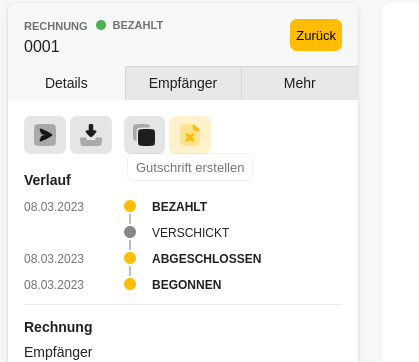Click the date next to ABGESCHLOSSEN
The height and width of the screenshot is (362, 419).
[54, 259]
